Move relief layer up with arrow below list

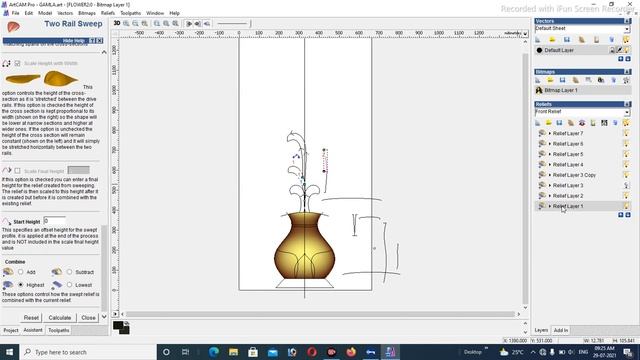[x=620, y=215]
